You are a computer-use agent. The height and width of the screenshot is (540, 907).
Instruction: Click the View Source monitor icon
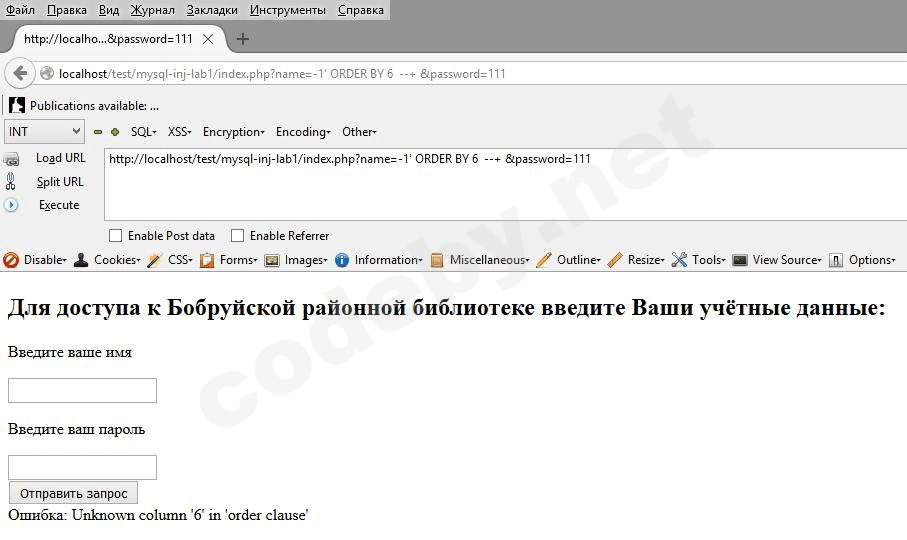(x=740, y=260)
